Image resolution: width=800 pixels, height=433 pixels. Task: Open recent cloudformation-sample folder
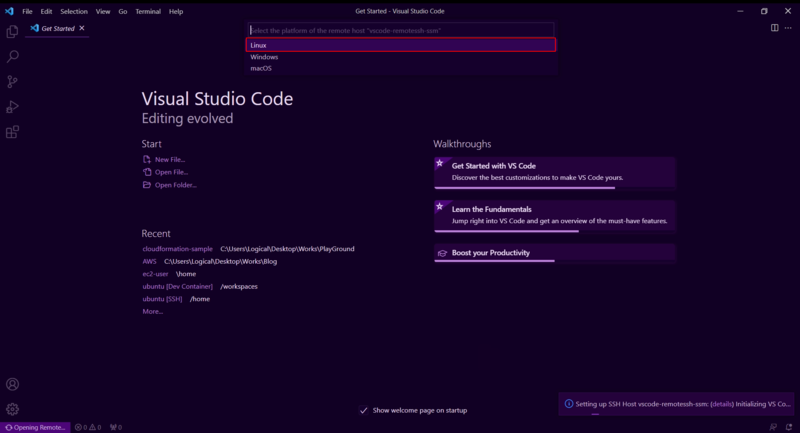[x=178, y=249]
